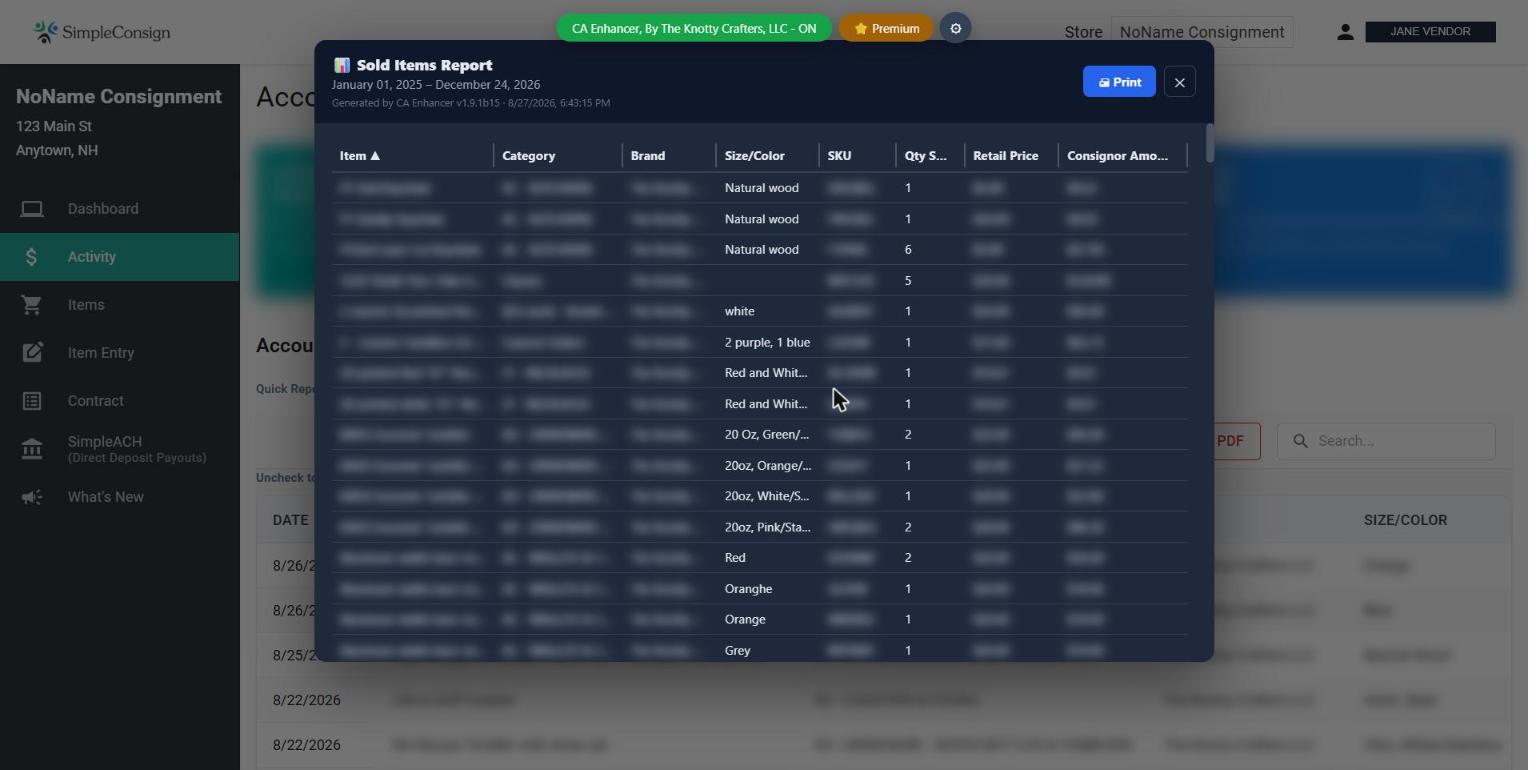The image size is (1536, 770).
Task: Print the Sold Items Report
Action: click(1119, 82)
